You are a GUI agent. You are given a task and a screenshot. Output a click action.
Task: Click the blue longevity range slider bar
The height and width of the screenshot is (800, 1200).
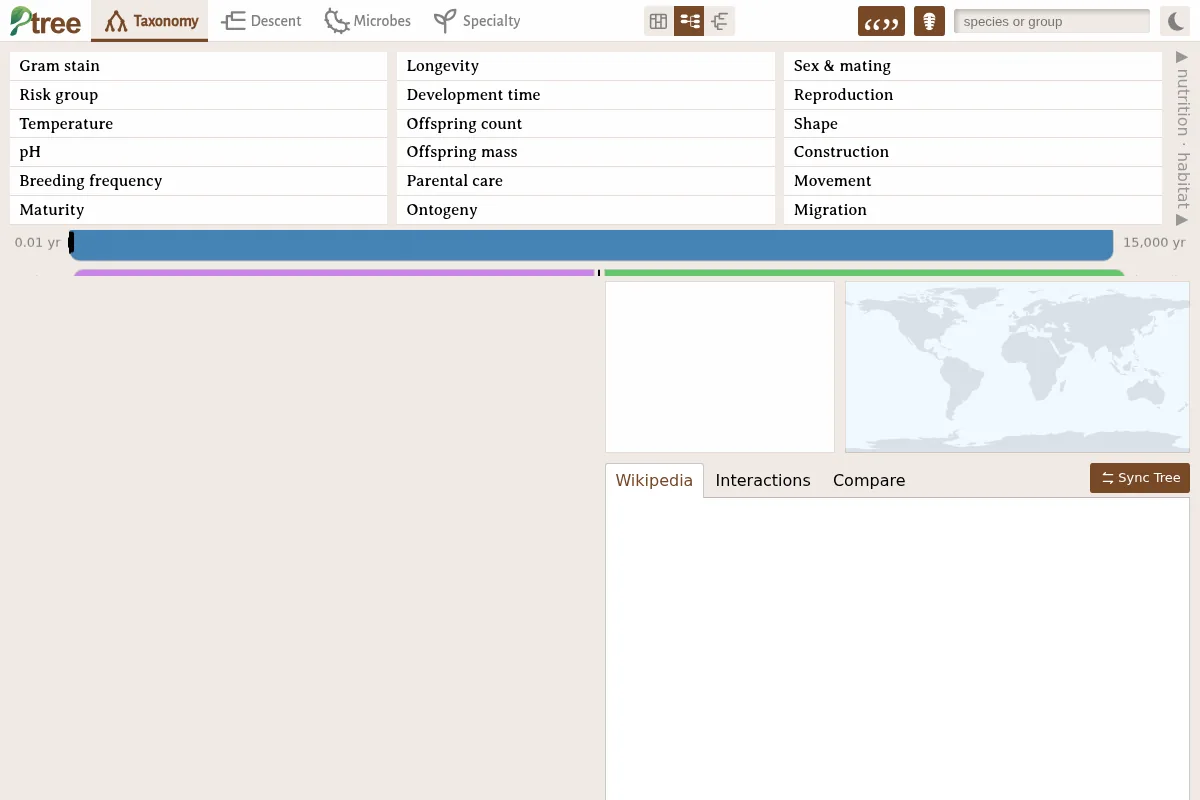(x=591, y=245)
